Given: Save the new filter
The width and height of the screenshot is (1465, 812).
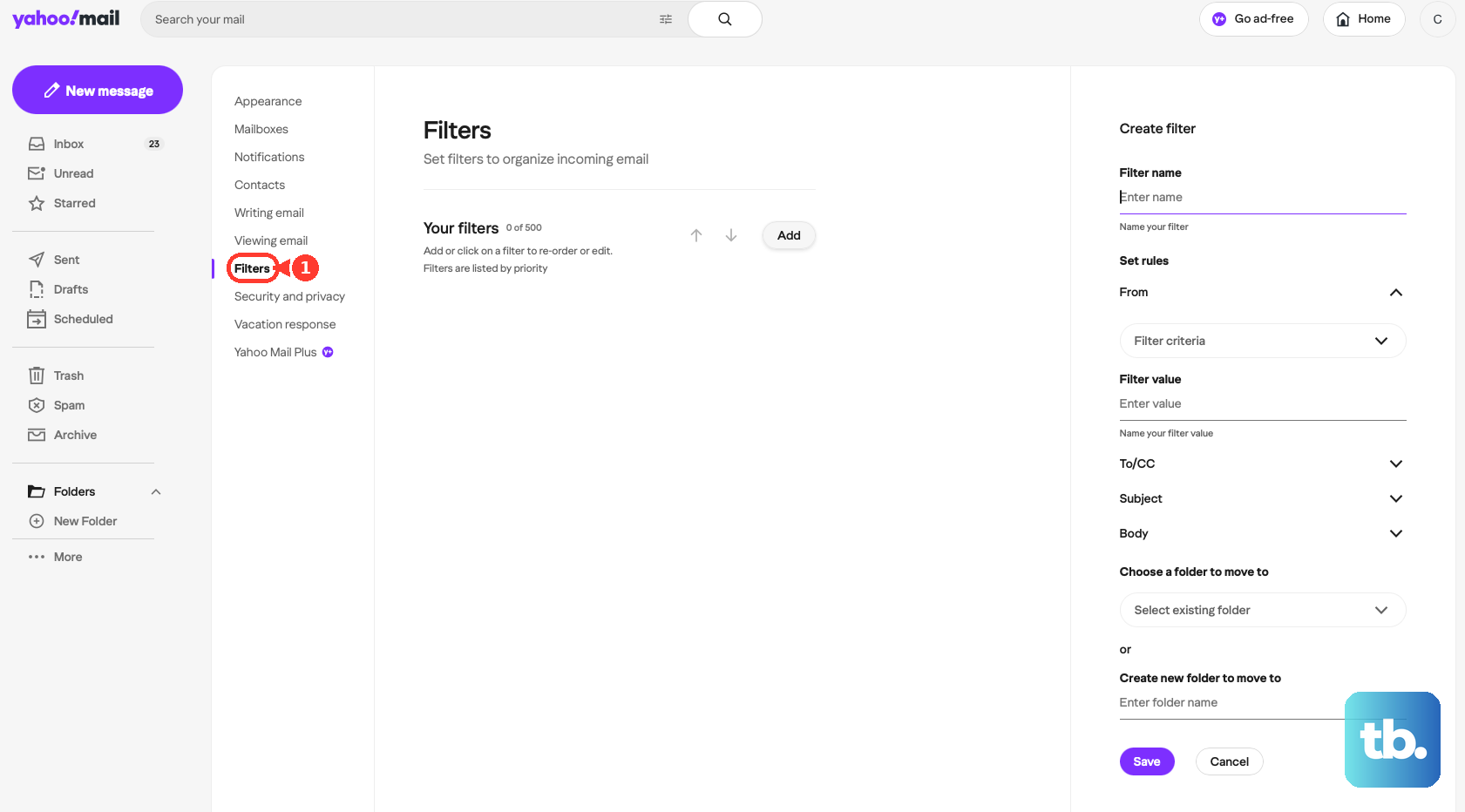Looking at the screenshot, I should 1147,761.
